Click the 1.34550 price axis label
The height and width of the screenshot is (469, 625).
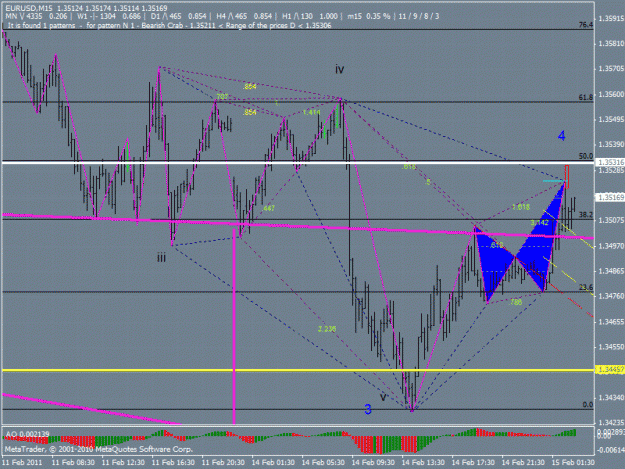tap(611, 347)
